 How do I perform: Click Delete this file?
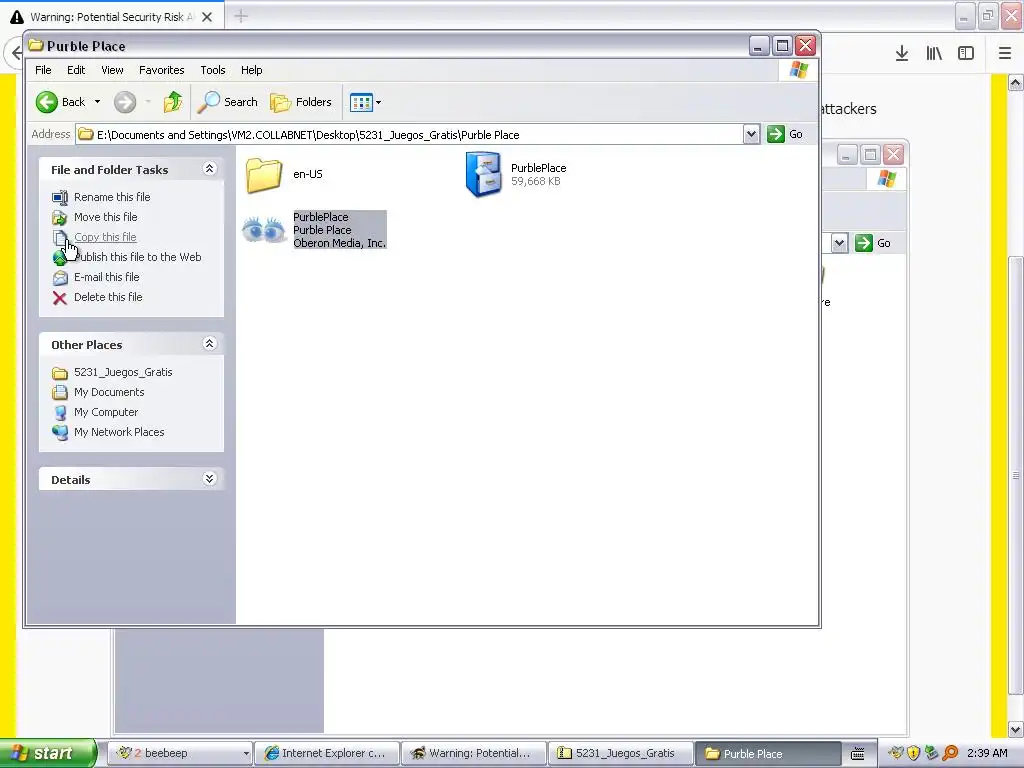(108, 296)
